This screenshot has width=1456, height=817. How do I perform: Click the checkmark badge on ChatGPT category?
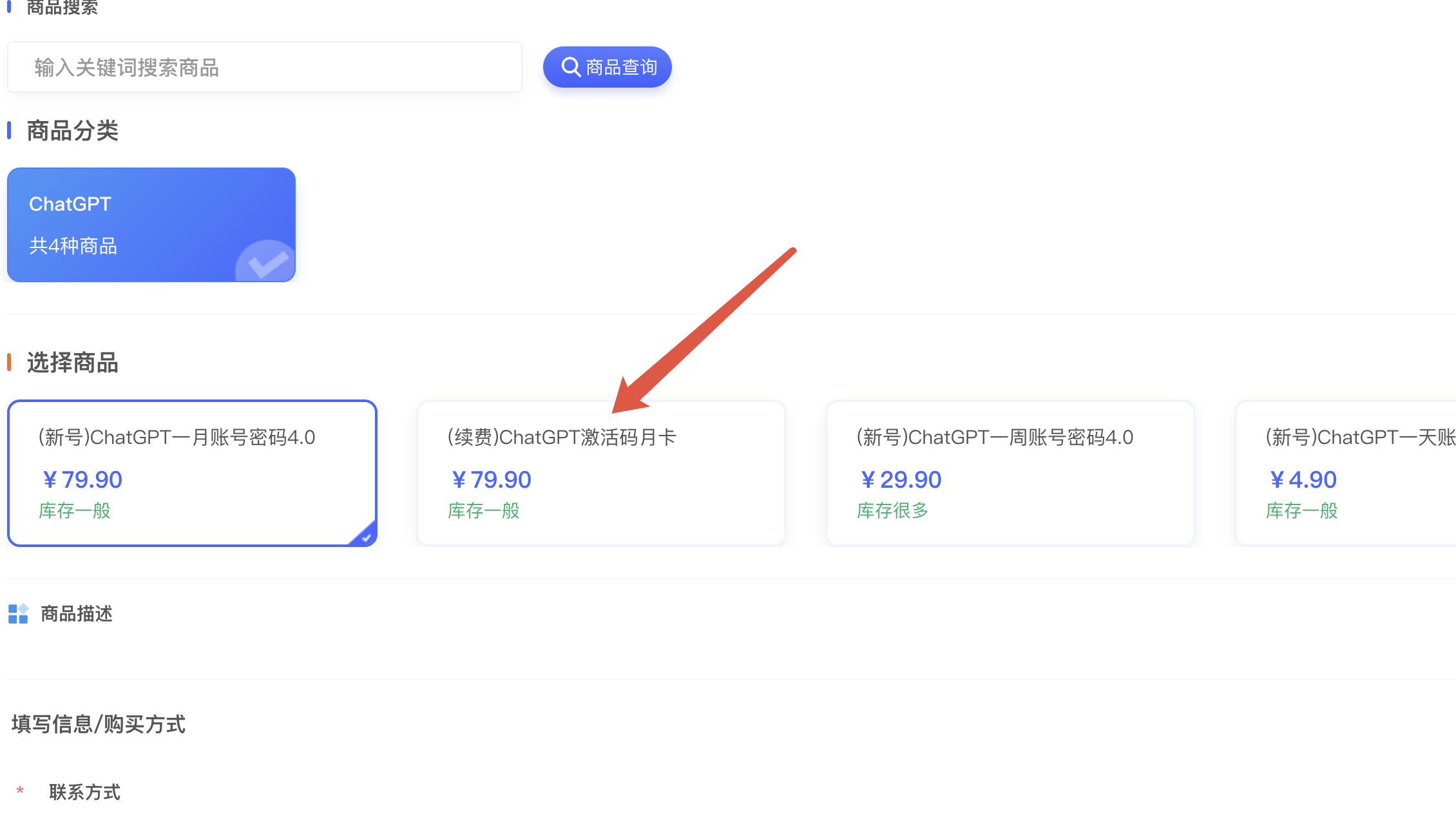[x=267, y=262]
